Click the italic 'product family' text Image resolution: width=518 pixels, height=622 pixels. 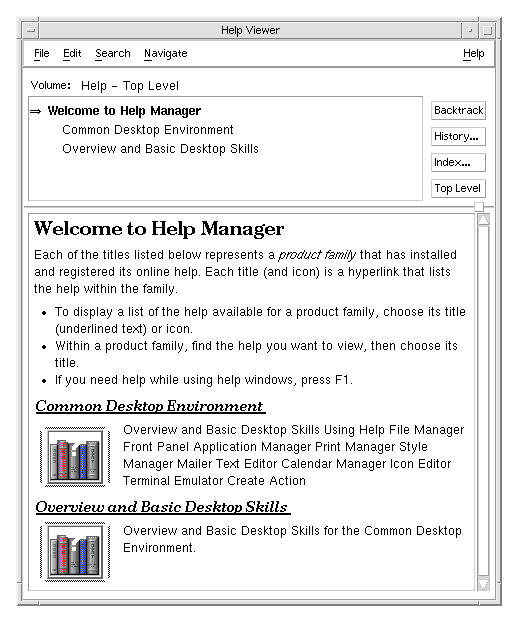(x=317, y=255)
